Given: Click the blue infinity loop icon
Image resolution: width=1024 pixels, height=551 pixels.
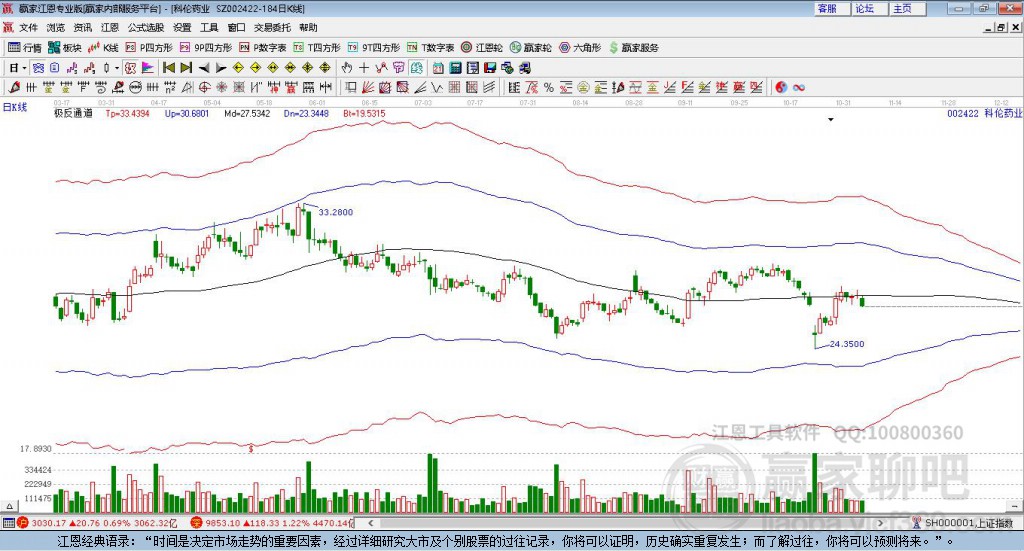Looking at the screenshot, I should point(798,87).
